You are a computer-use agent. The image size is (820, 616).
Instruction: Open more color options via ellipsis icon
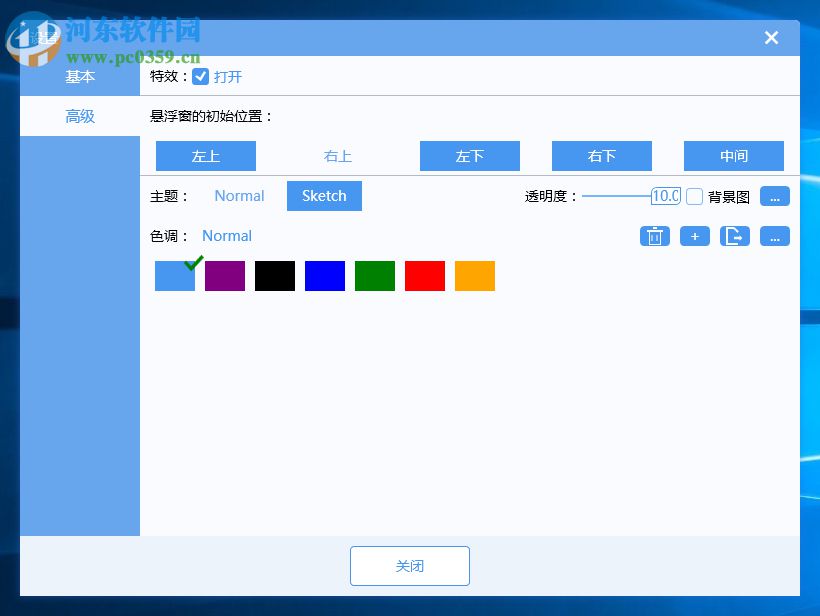click(775, 235)
